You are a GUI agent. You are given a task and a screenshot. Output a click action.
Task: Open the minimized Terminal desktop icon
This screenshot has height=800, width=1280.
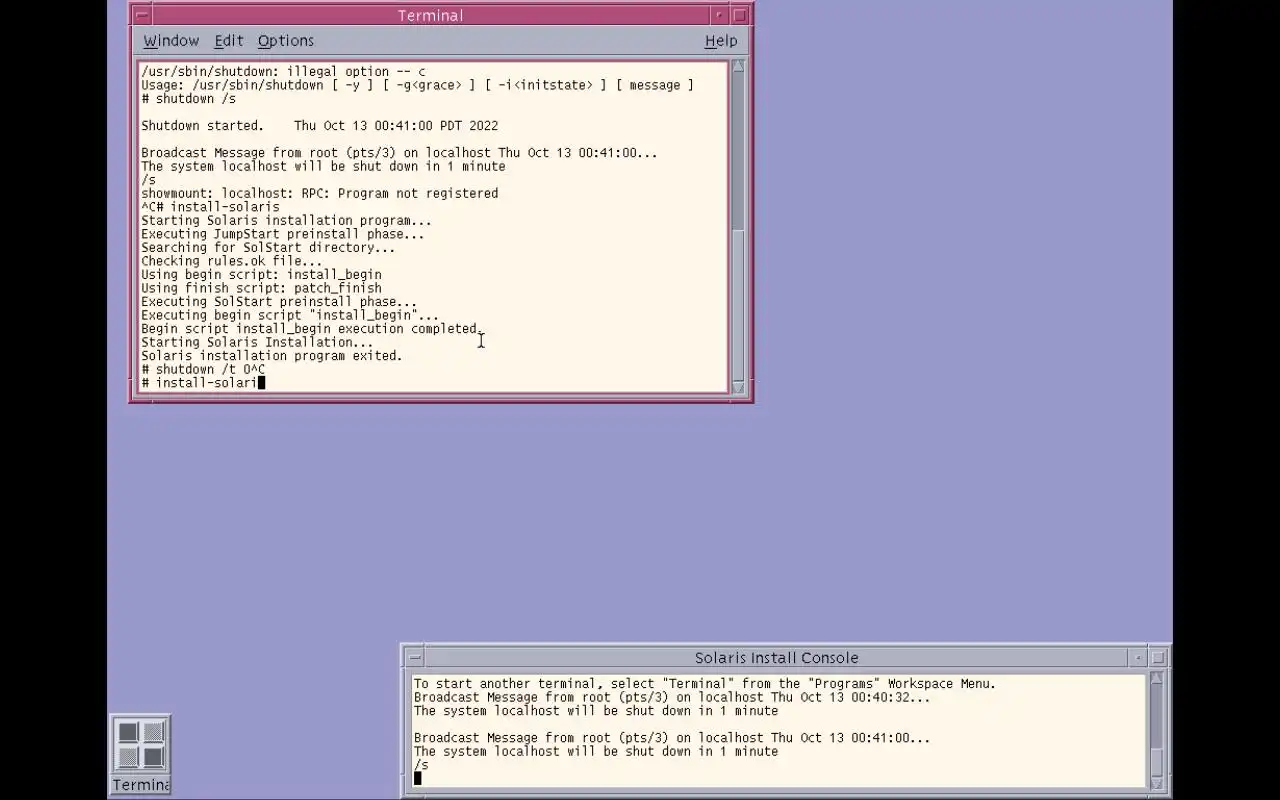141,755
